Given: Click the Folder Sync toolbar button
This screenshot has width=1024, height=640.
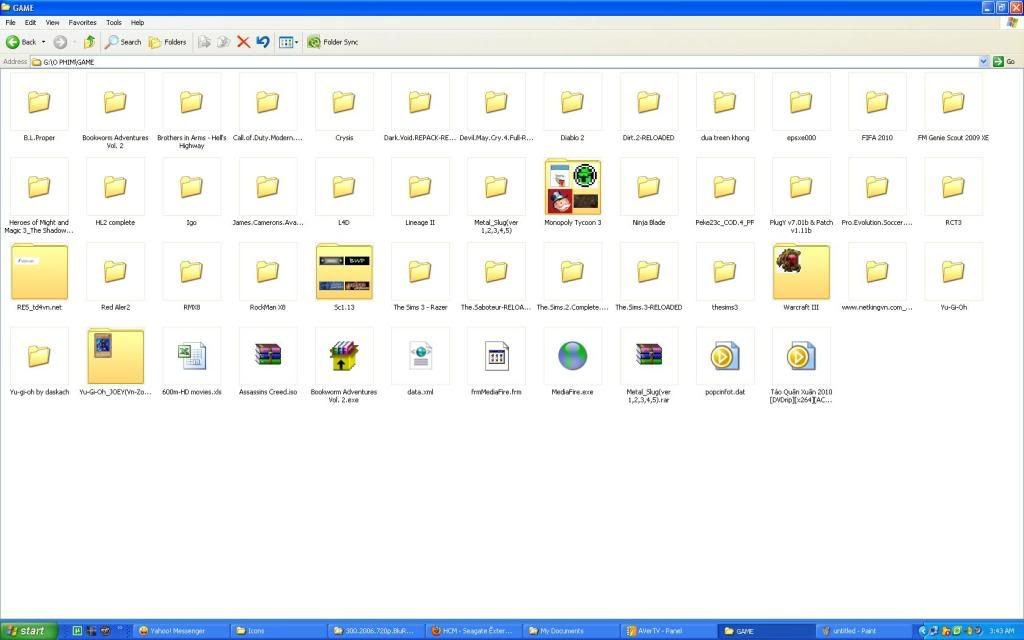Looking at the screenshot, I should pyautogui.click(x=332, y=42).
